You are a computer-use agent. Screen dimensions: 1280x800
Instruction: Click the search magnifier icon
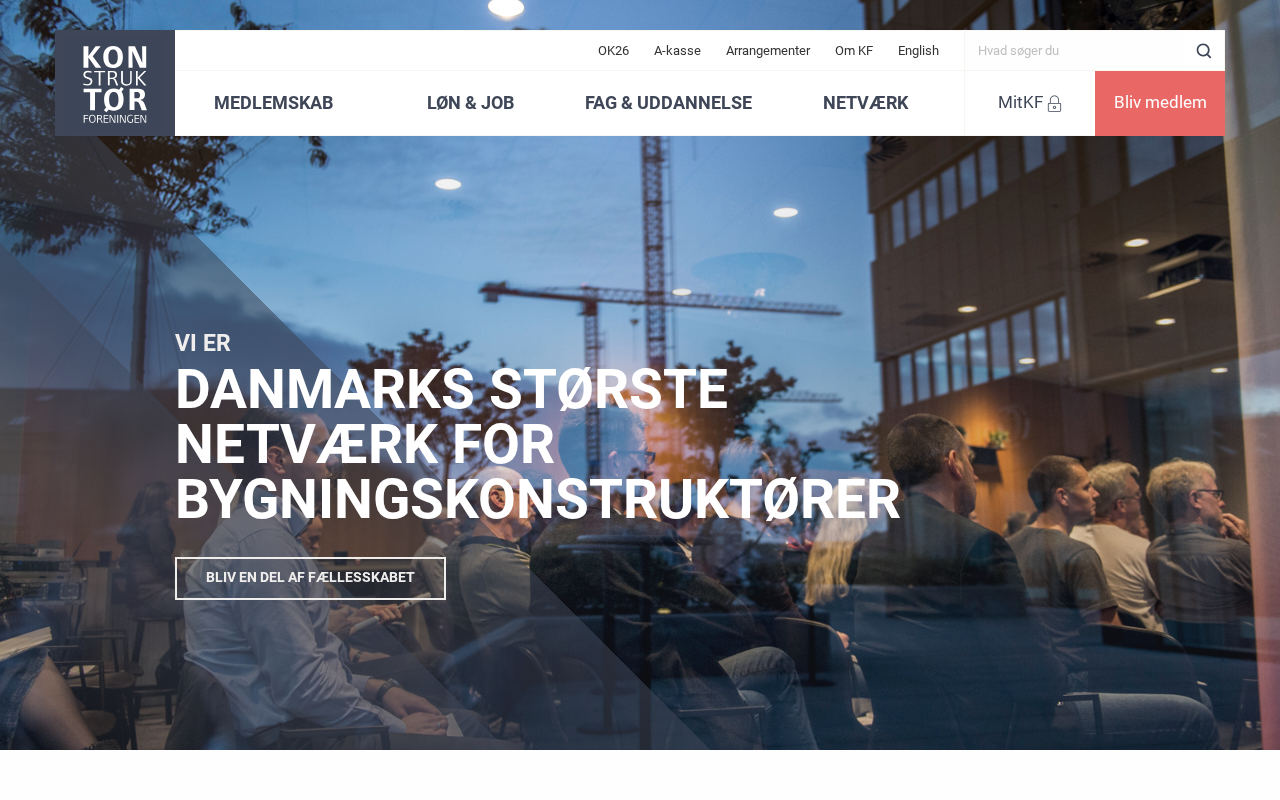click(x=1204, y=51)
